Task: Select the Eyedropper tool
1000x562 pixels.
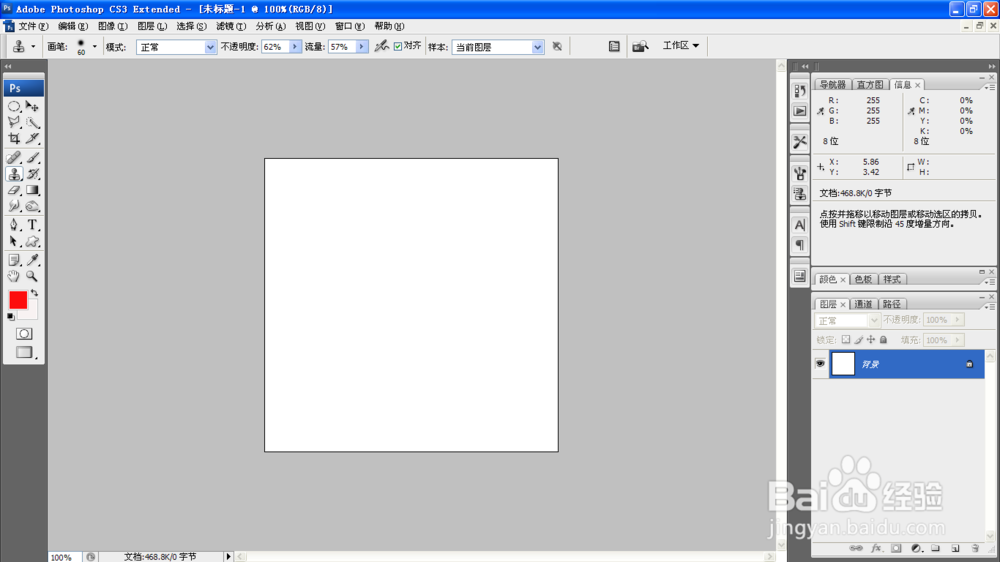Action: point(33,260)
